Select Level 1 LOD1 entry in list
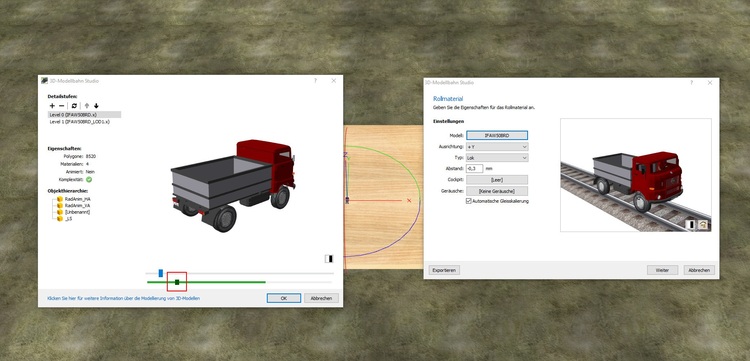 79,122
